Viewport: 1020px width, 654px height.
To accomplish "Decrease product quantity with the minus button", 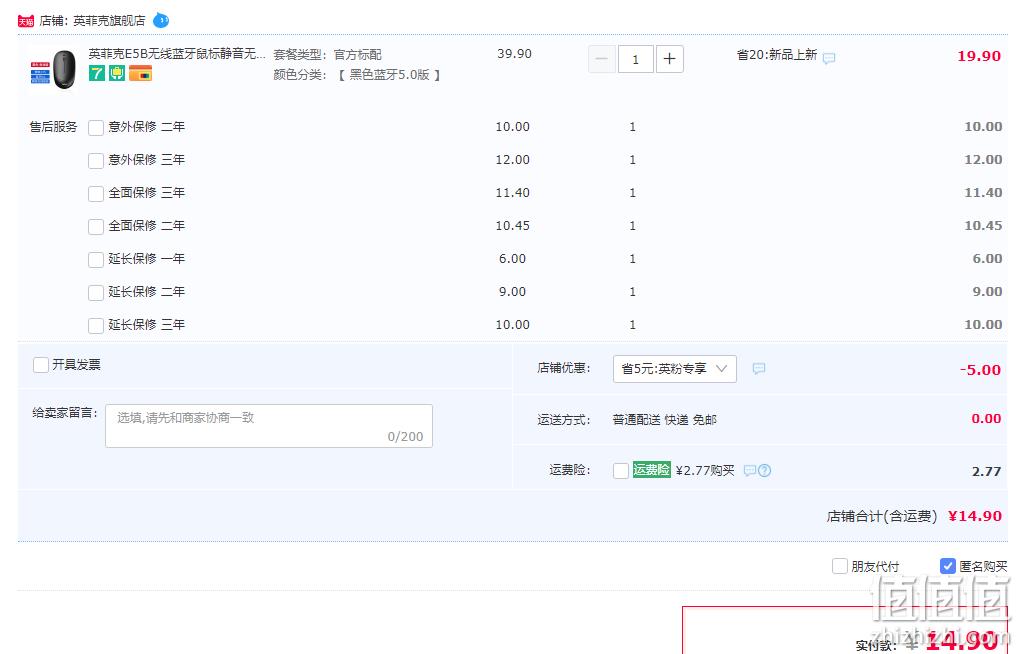I will (602, 60).
